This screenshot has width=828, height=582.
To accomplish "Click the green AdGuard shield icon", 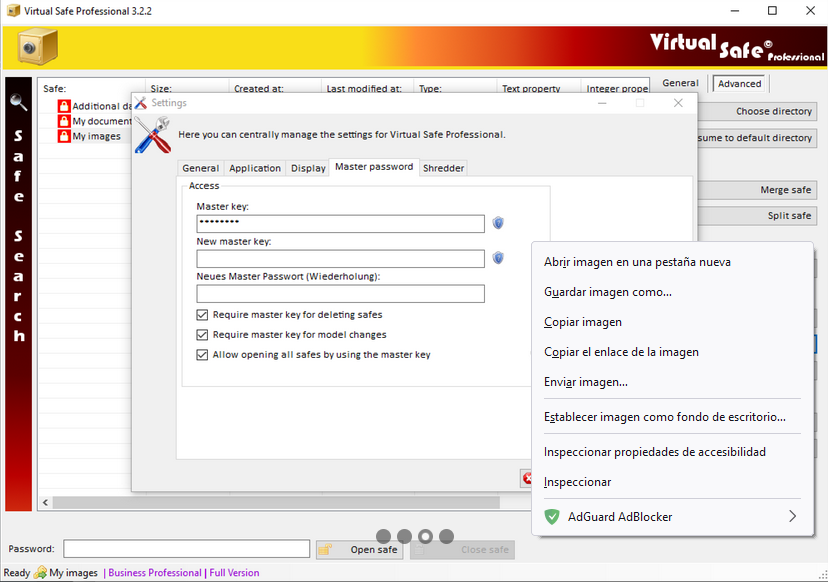I will (552, 517).
